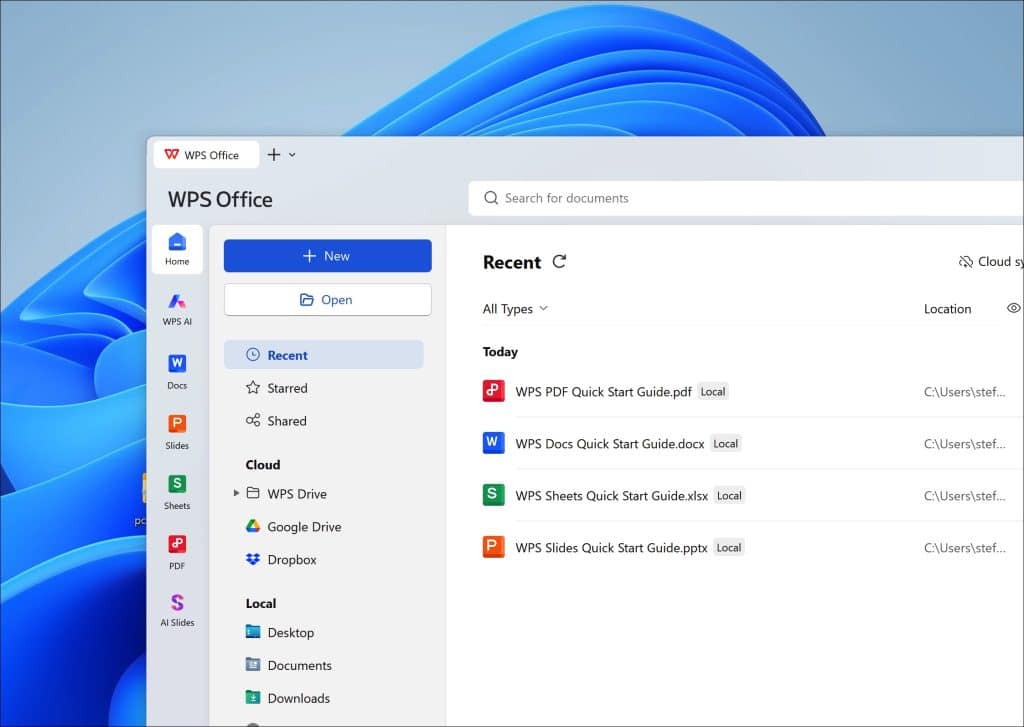Screen dimensions: 1024x727
Task: Open WPS AI from the left sidebar
Action: point(177,308)
